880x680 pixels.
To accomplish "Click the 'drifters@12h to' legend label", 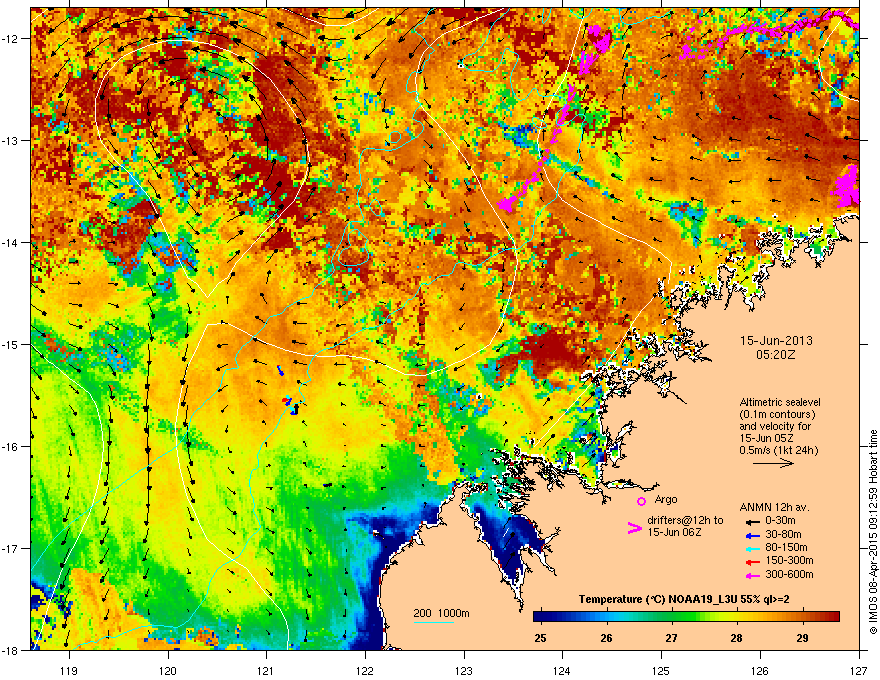I will point(685,520).
